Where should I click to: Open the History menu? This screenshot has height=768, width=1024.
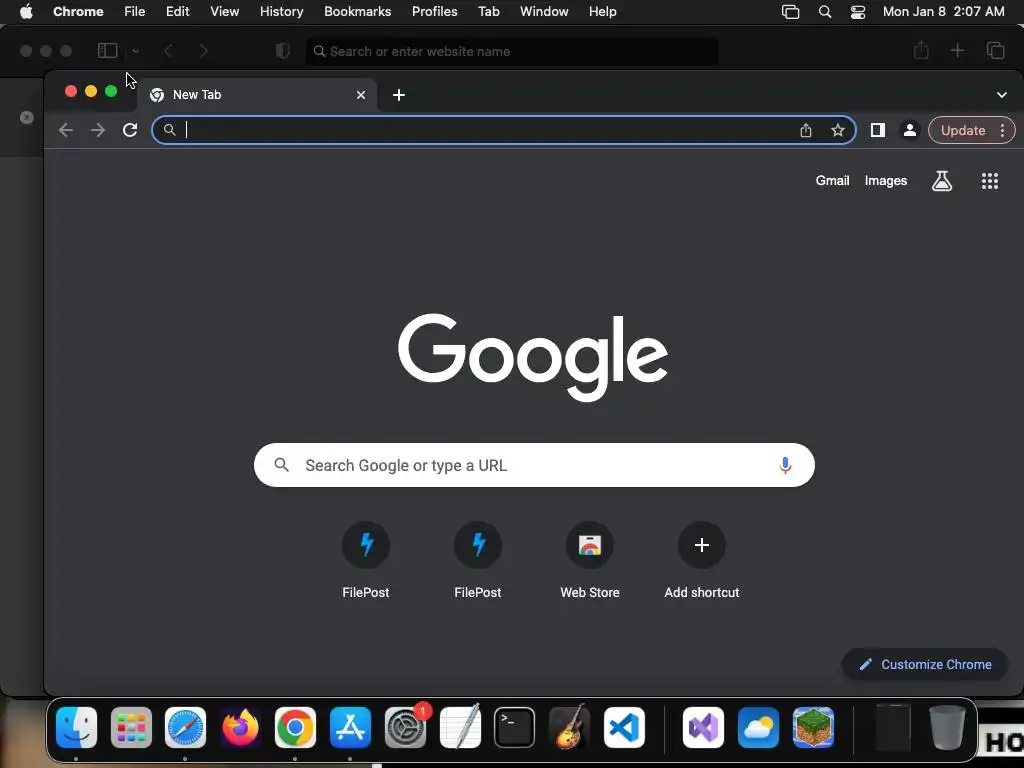point(281,12)
